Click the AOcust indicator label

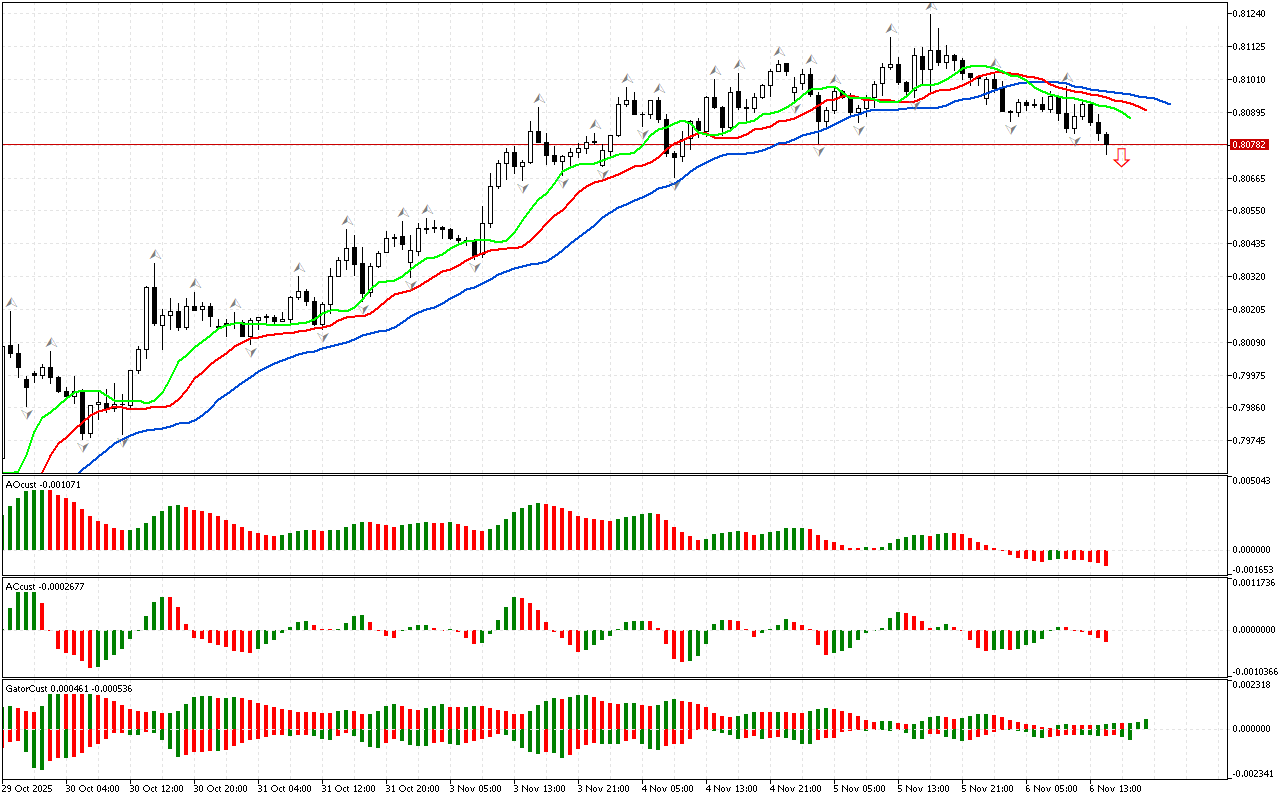(x=43, y=484)
